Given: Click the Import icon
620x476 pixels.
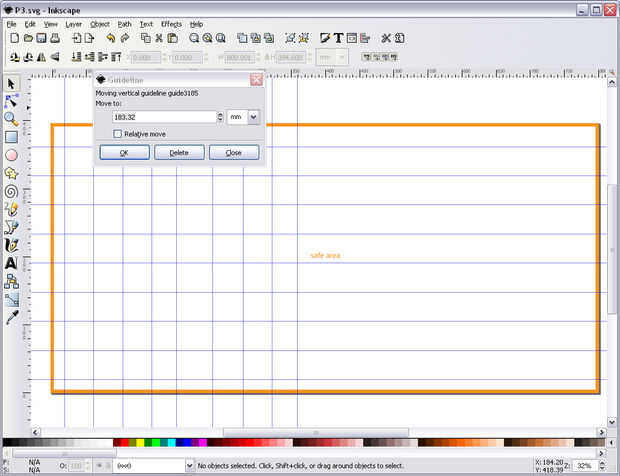Looking at the screenshot, I should point(76,38).
